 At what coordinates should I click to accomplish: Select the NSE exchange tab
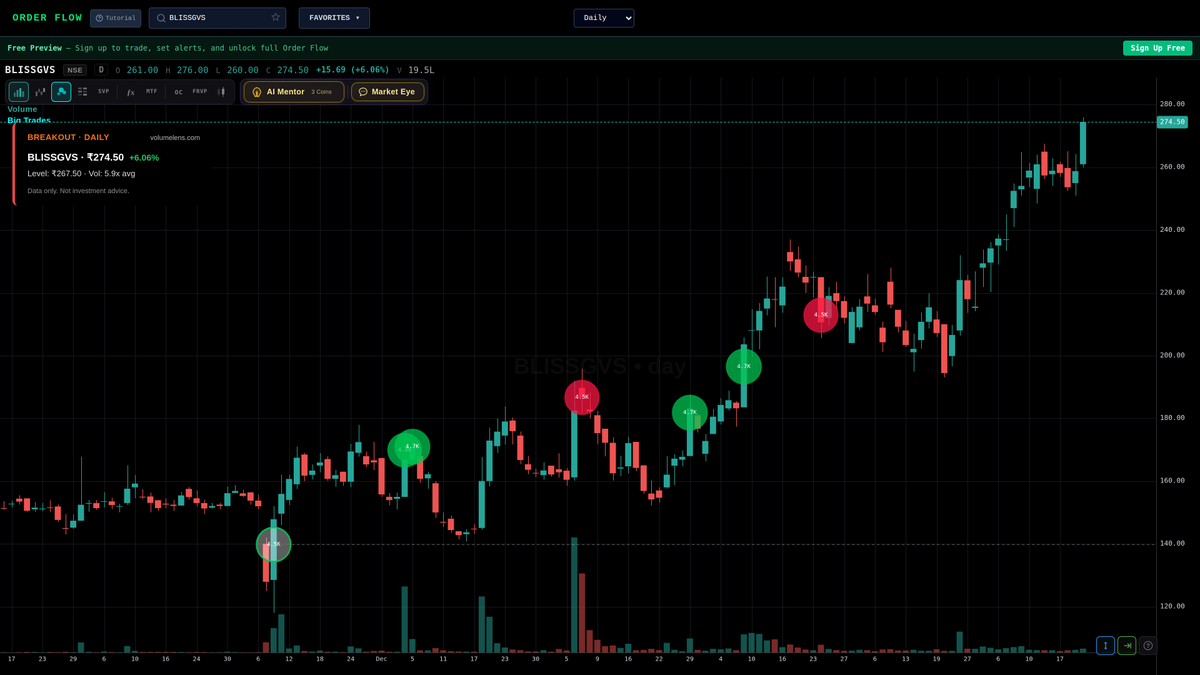coord(74,70)
